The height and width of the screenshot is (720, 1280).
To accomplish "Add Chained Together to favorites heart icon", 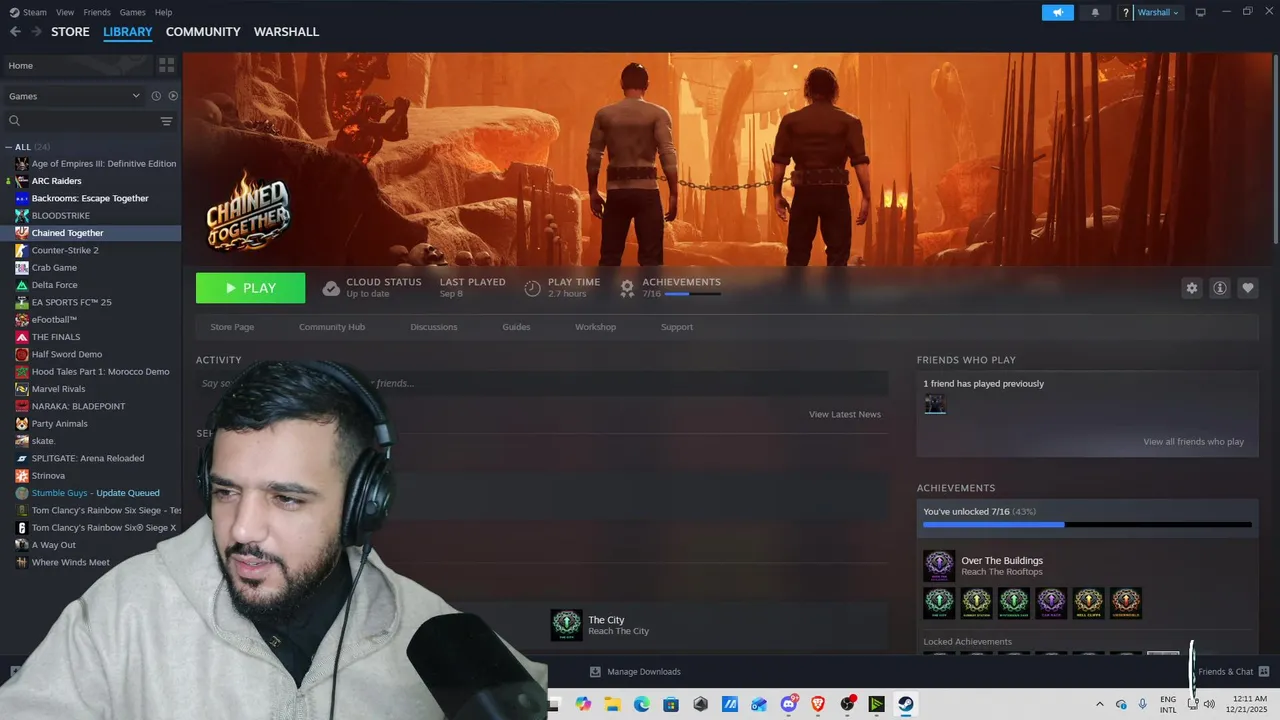I will pos(1248,288).
